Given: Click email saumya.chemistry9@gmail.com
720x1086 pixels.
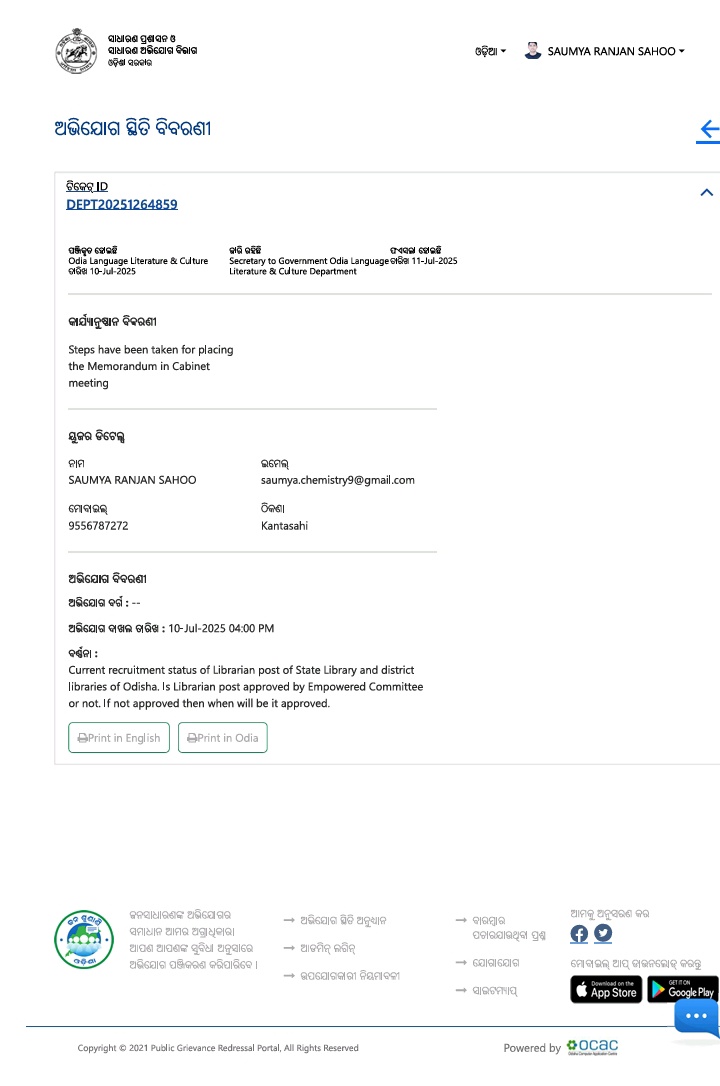Looking at the screenshot, I should [x=338, y=480].
